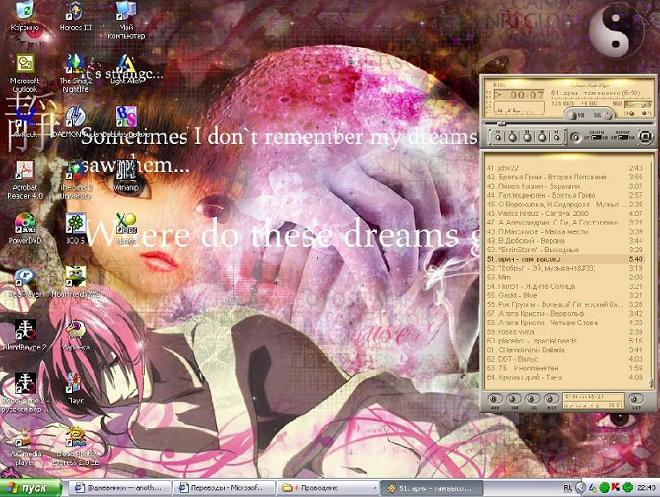
Task: Open the Start (пуск) menu
Action: click(30, 488)
